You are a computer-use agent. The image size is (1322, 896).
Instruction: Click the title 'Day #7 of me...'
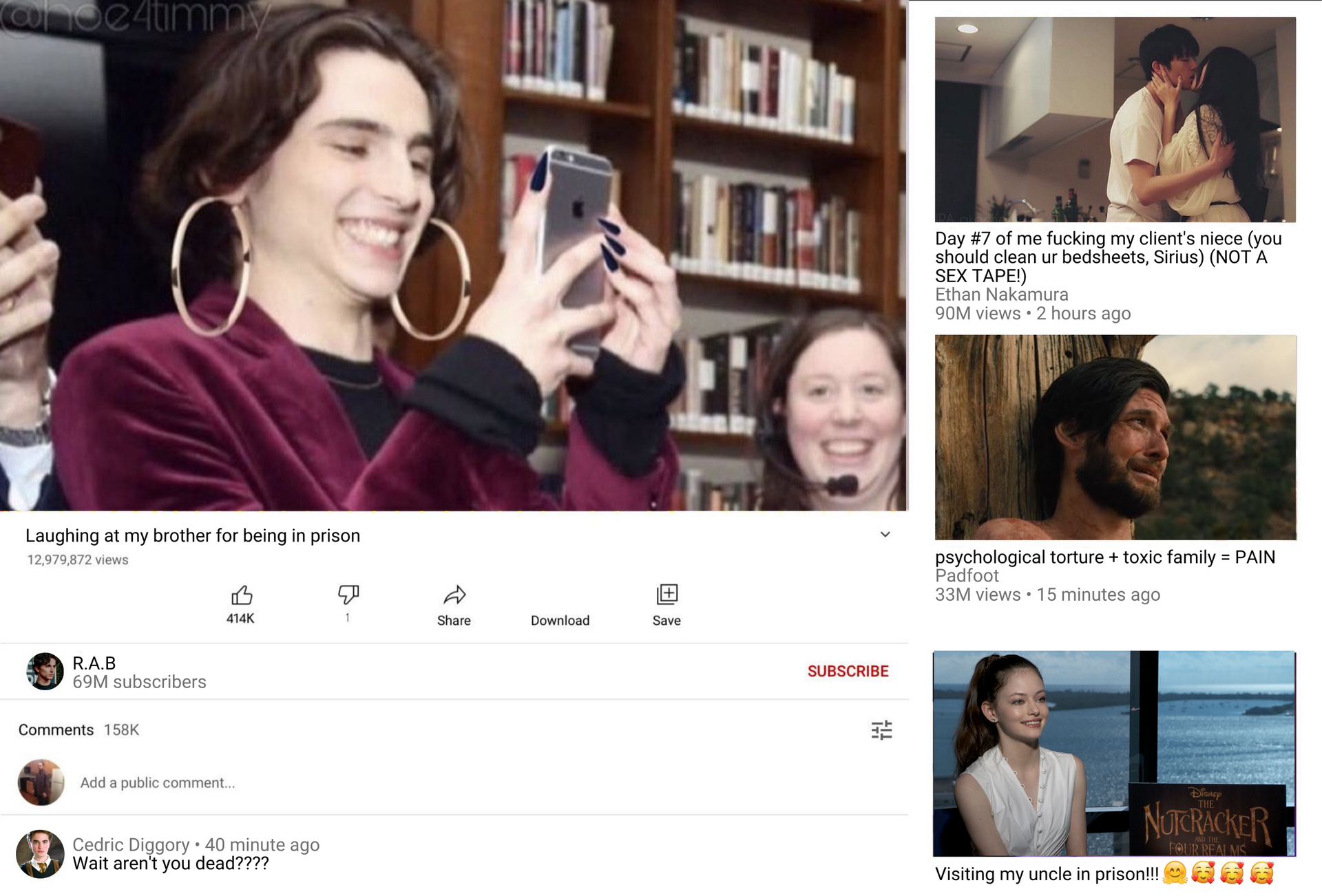[x=1109, y=257]
